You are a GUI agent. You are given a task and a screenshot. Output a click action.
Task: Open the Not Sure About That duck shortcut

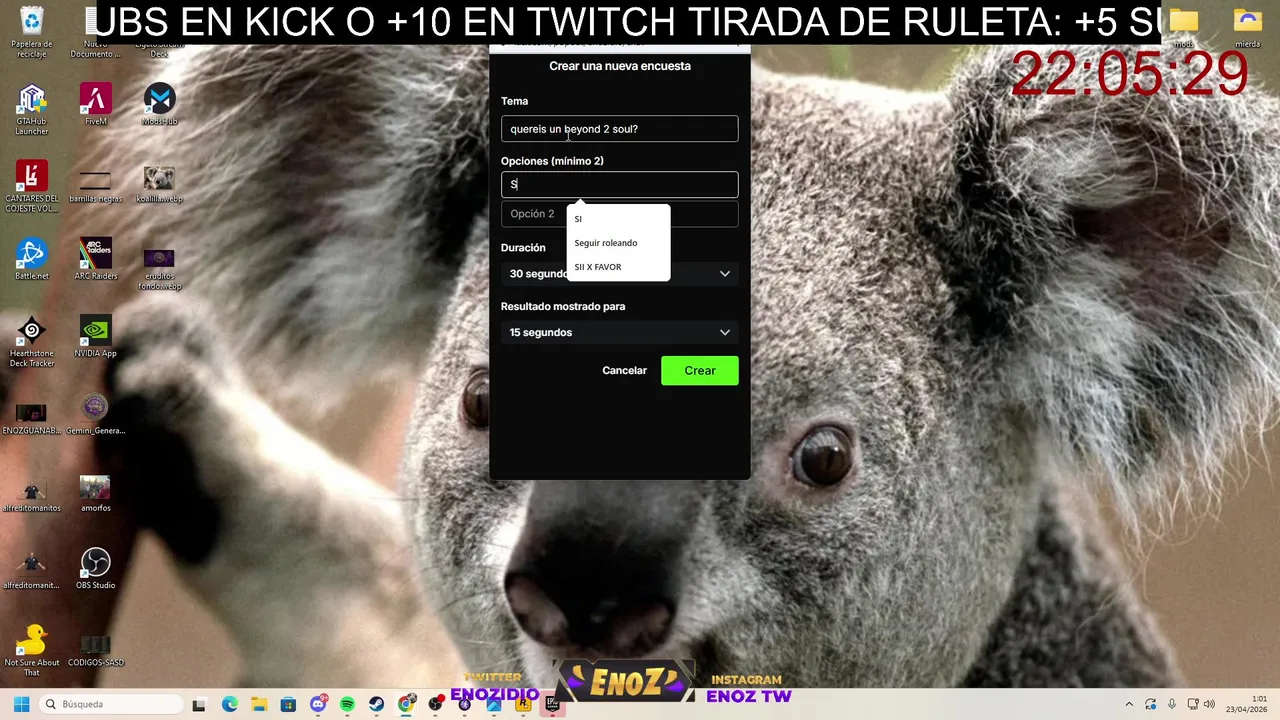click(32, 651)
